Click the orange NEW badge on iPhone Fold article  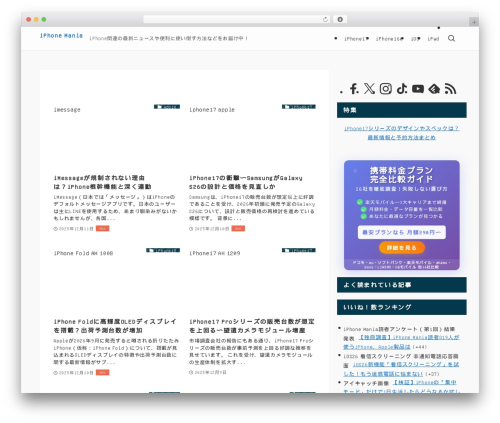(x=103, y=372)
